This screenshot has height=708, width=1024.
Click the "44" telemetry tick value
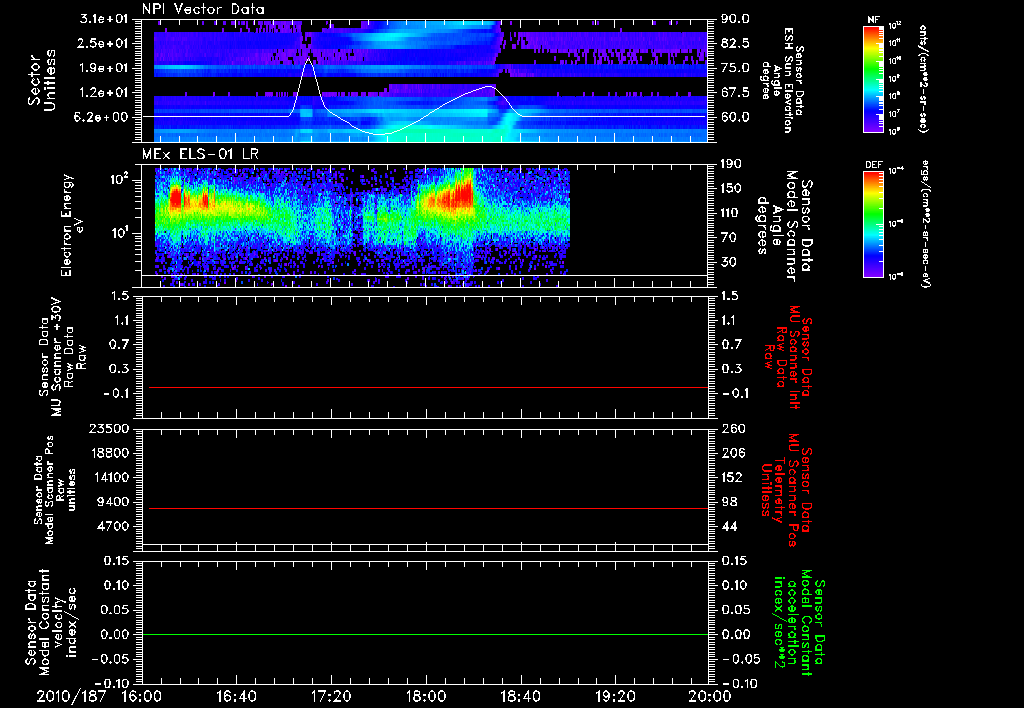click(x=729, y=526)
